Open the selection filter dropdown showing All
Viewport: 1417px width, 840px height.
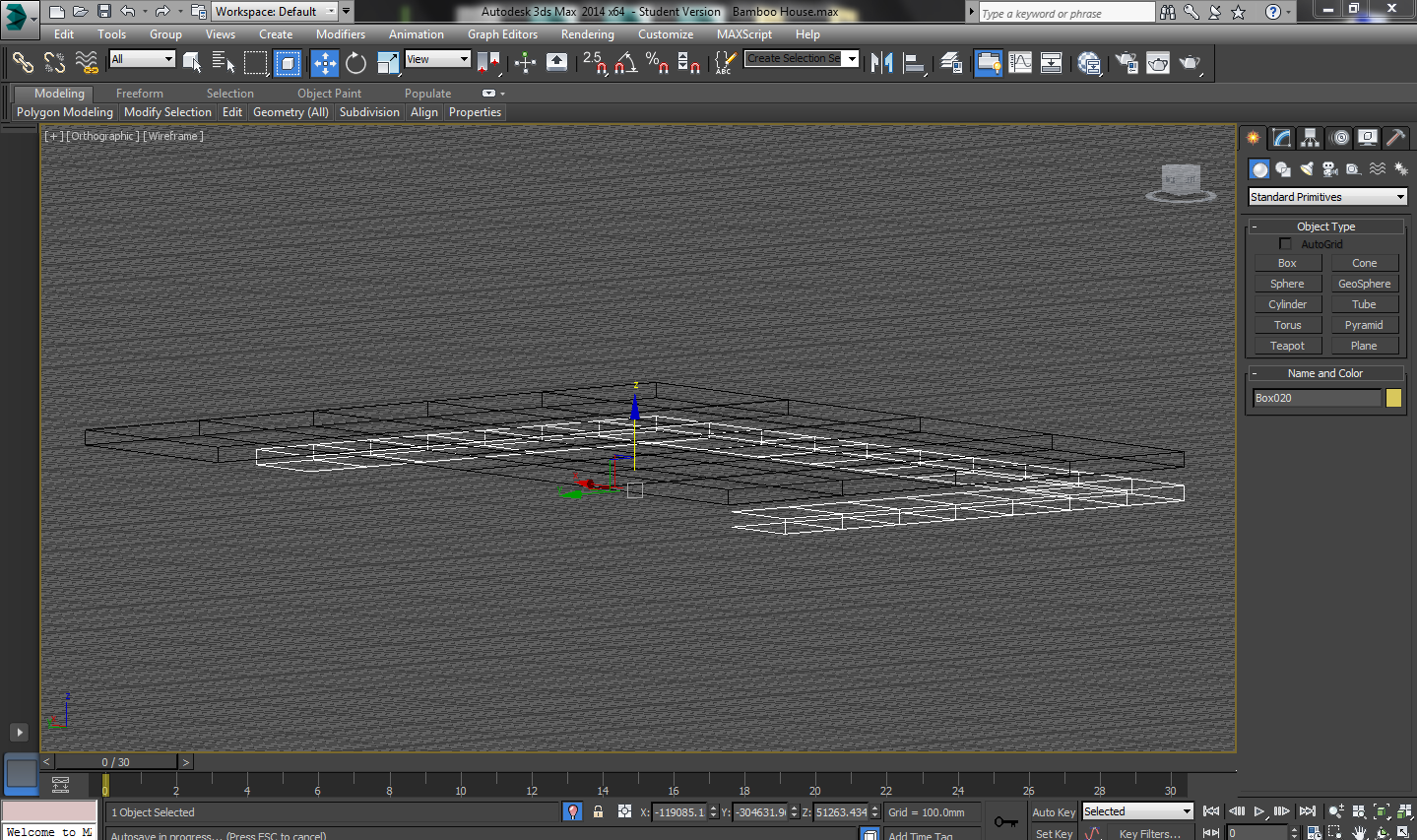click(142, 59)
